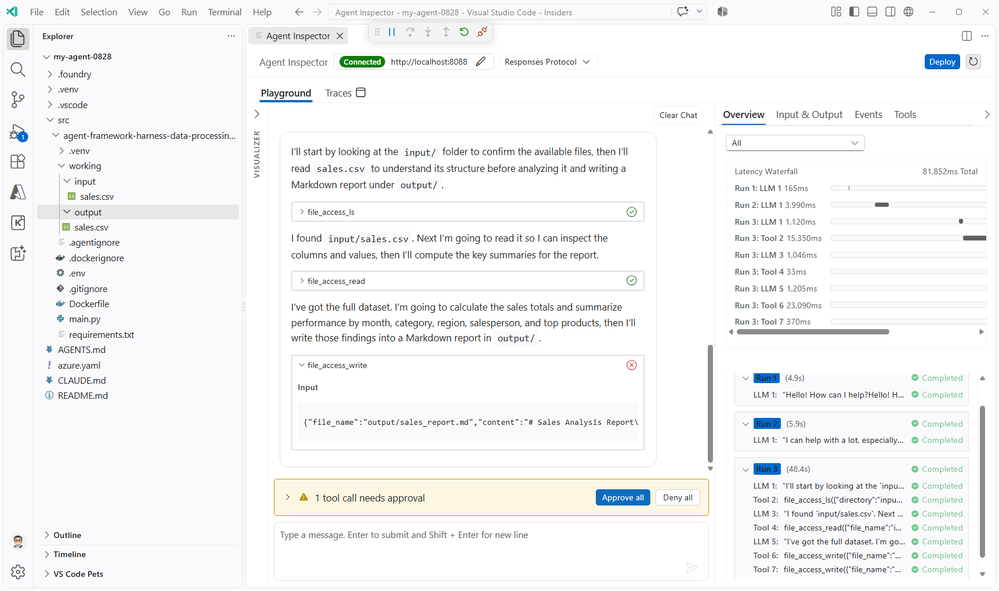
Task: Disconnect the debugger
Action: pos(482,32)
